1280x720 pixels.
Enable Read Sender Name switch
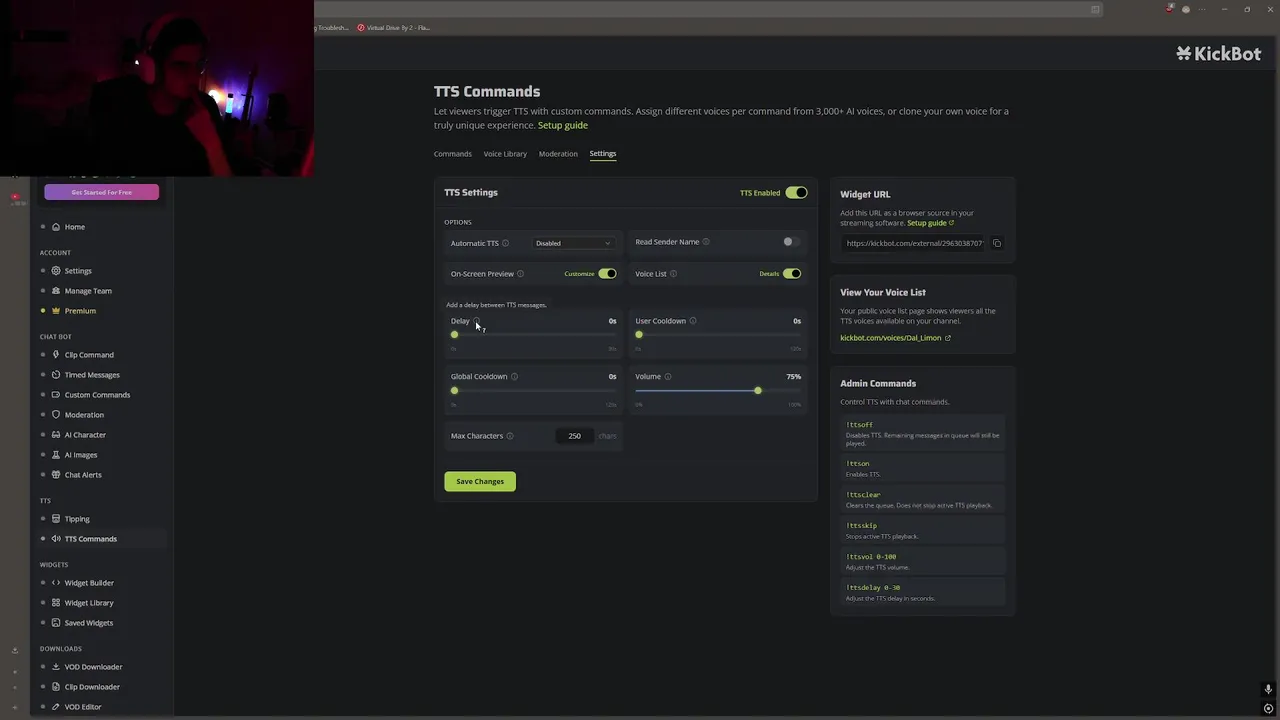tap(791, 242)
